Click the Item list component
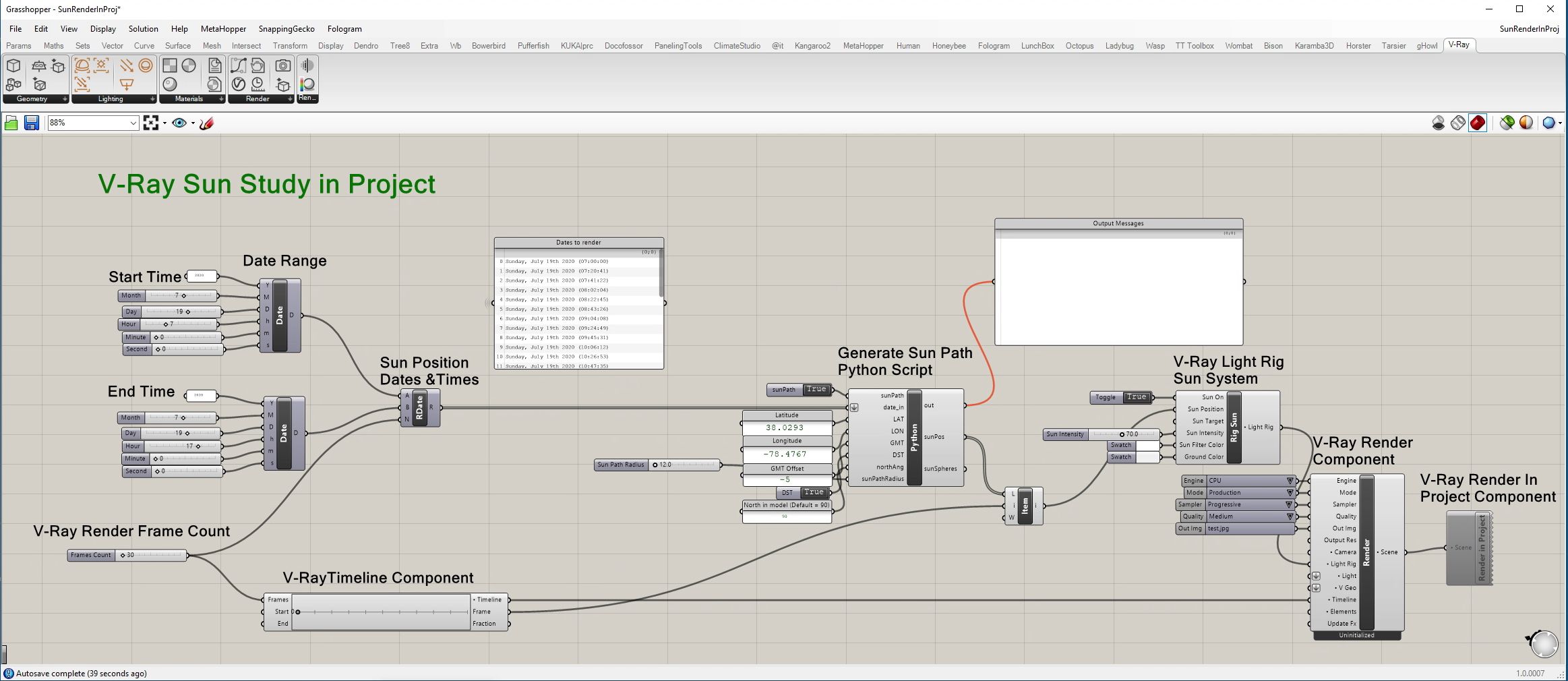1568x681 pixels. tap(1025, 505)
